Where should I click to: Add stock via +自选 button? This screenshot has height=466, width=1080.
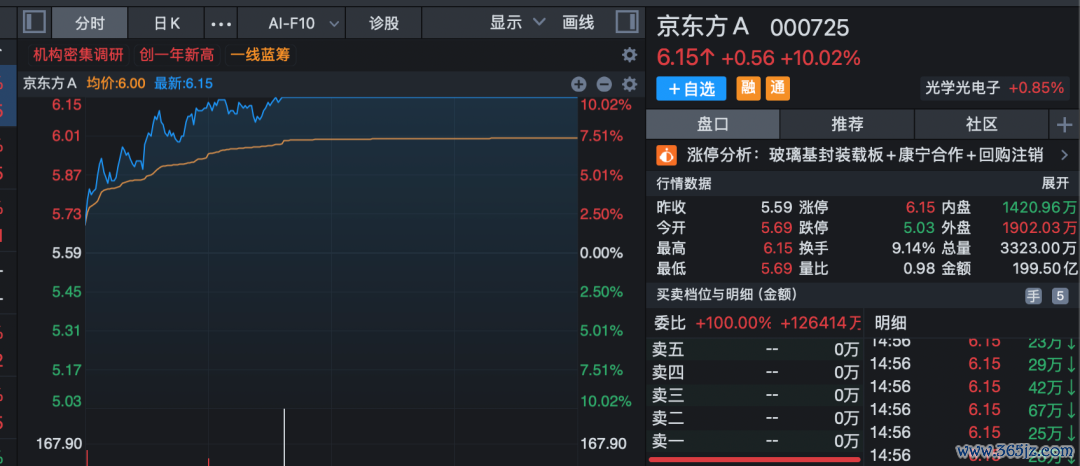(691, 89)
